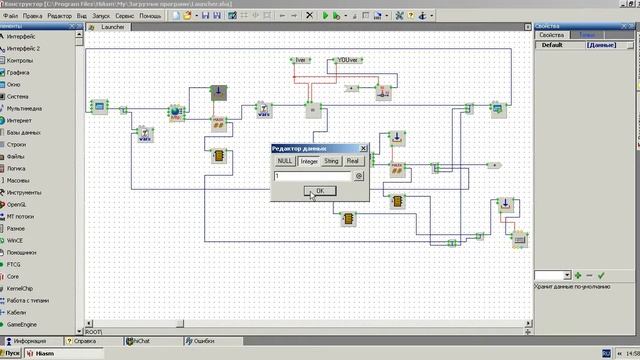Save the project with the first floppy icon

(205, 16)
